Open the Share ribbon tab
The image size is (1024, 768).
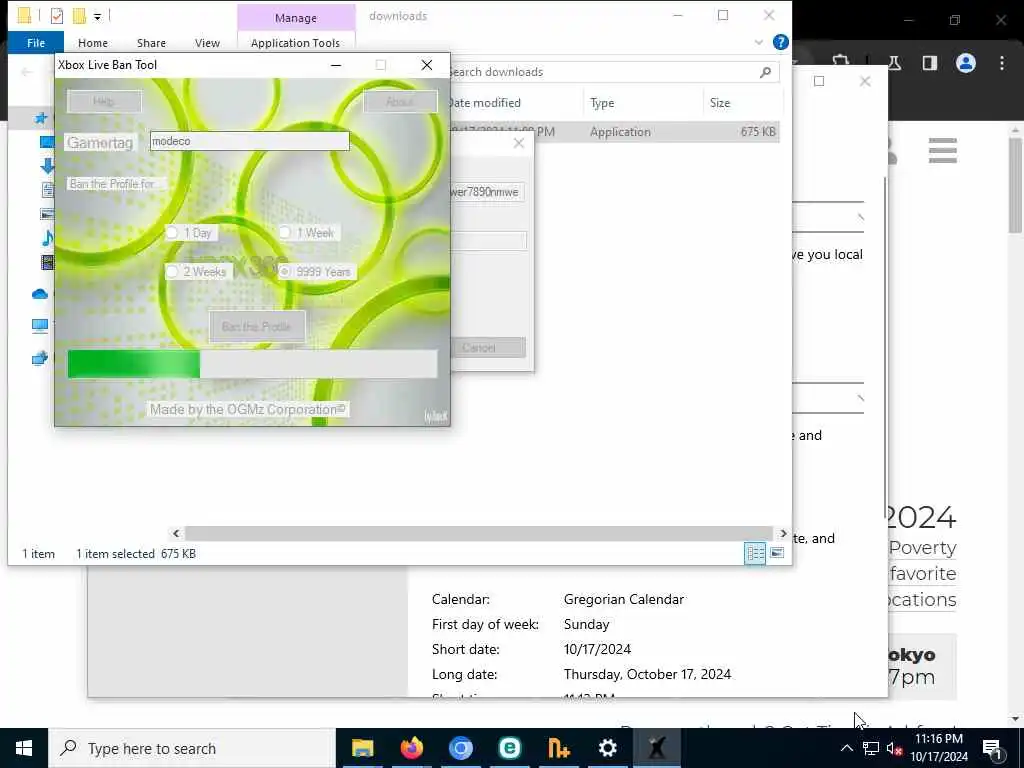point(151,43)
